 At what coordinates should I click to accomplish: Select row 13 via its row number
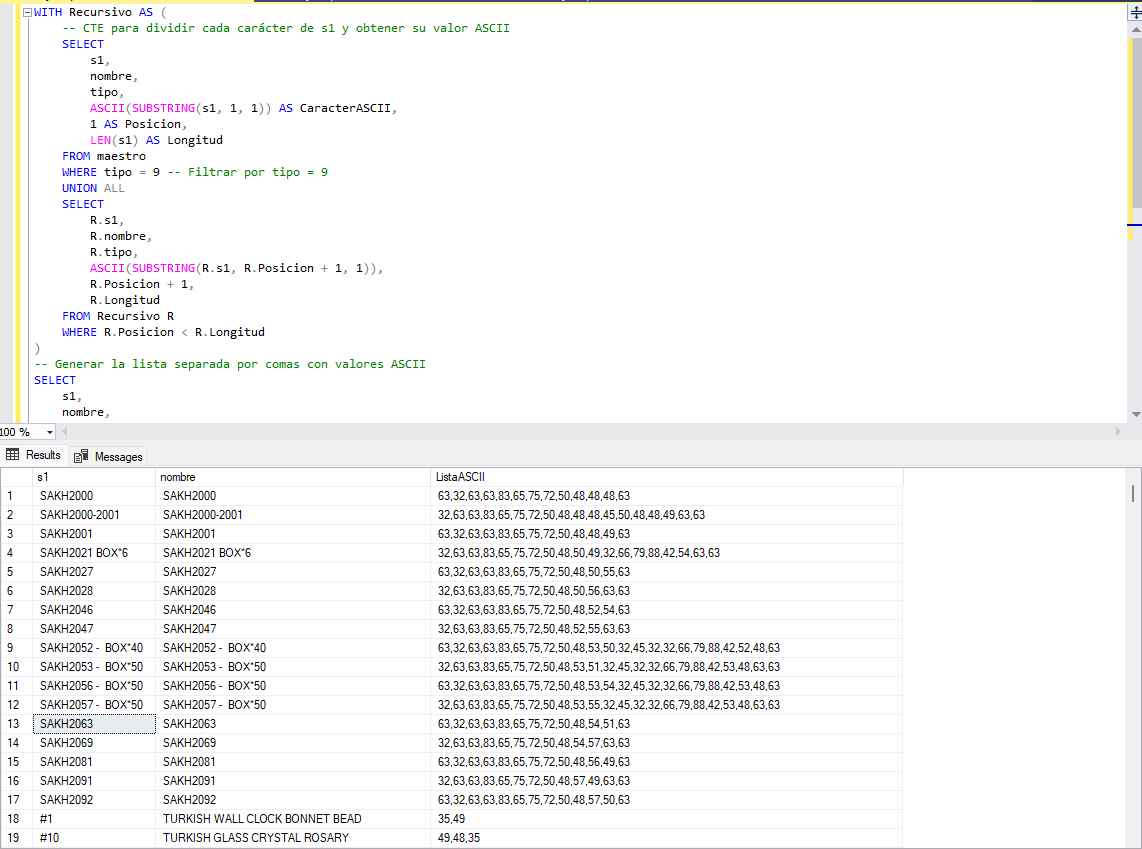(16, 724)
